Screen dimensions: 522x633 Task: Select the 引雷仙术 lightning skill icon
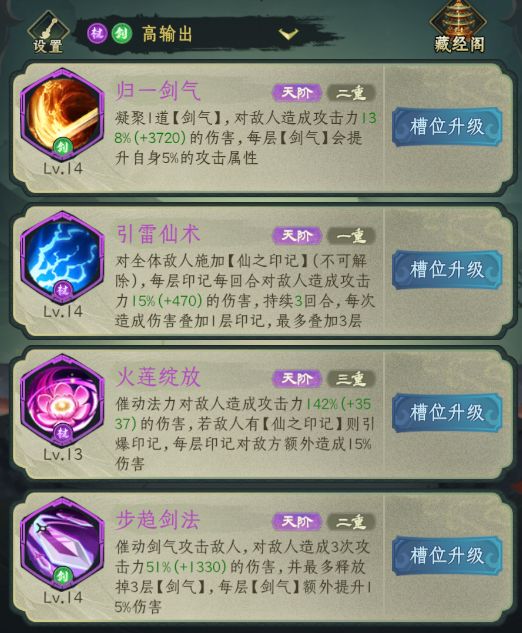62,258
